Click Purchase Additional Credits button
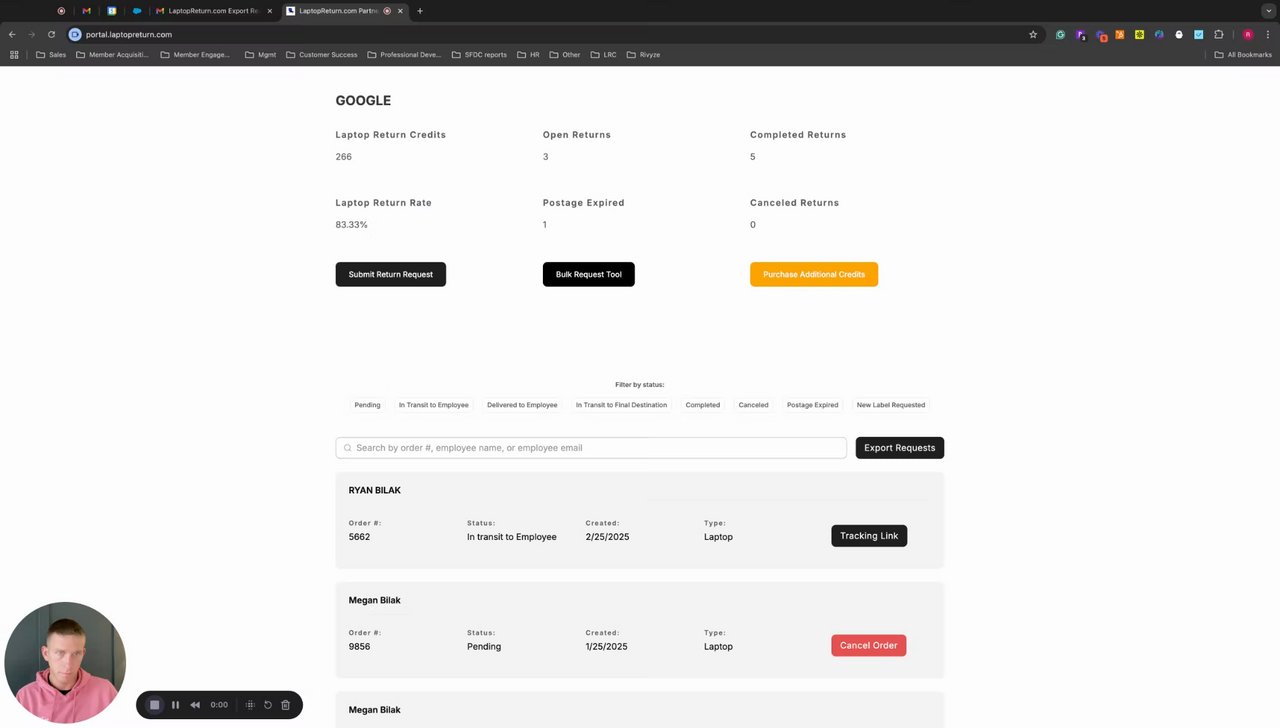This screenshot has height=728, width=1280. tap(814, 274)
